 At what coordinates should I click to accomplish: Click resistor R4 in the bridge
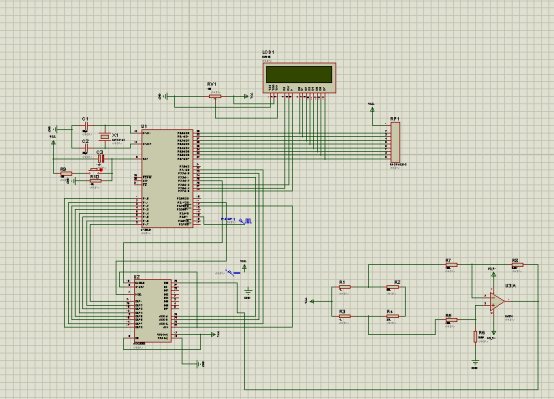pos(393,316)
